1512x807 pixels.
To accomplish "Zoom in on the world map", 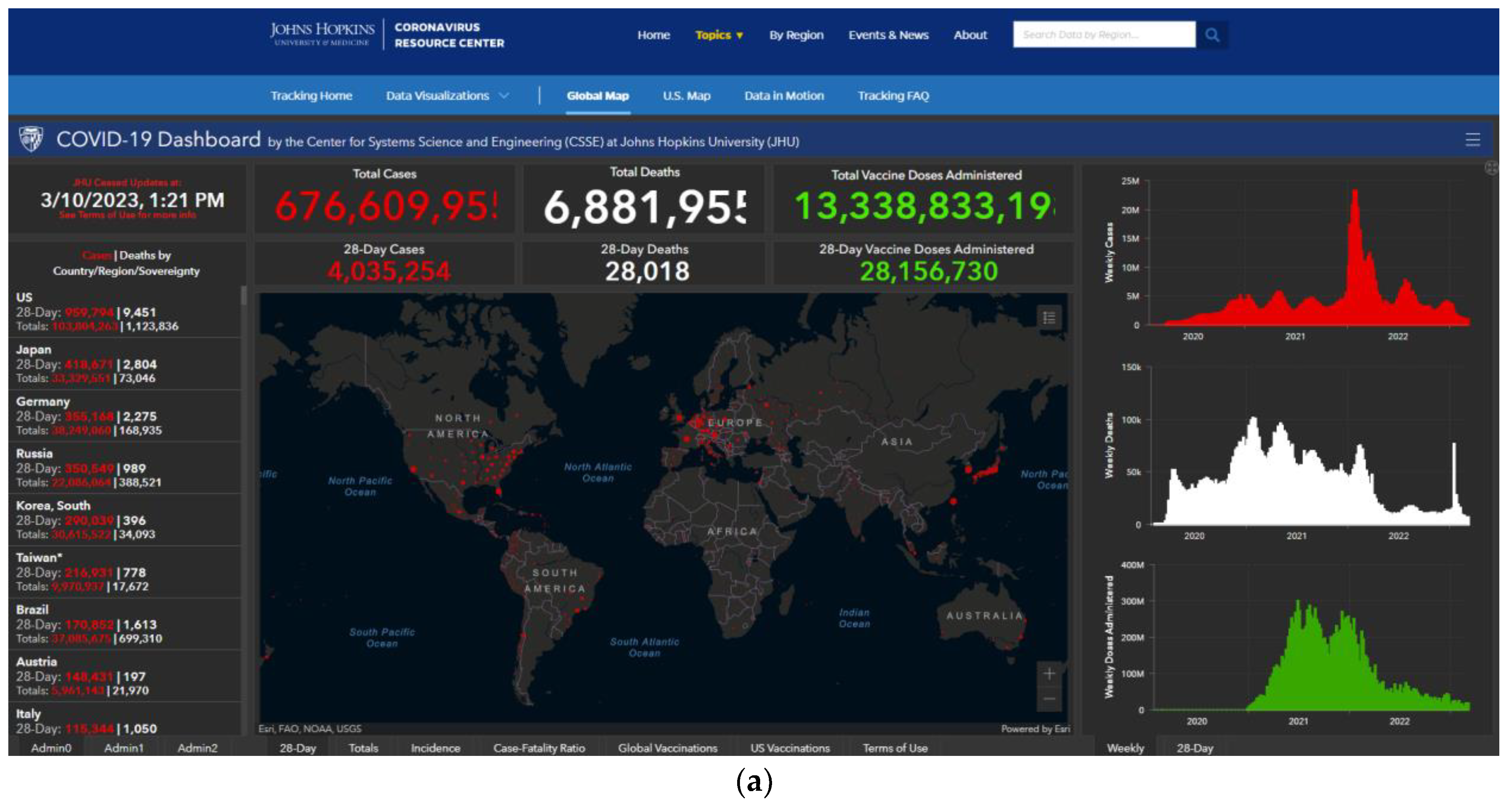I will (1049, 674).
